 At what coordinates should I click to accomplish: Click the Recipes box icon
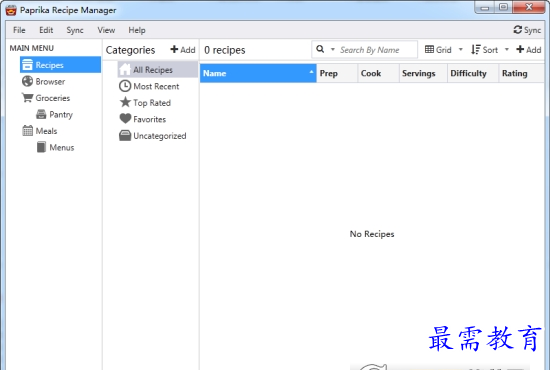[27, 65]
